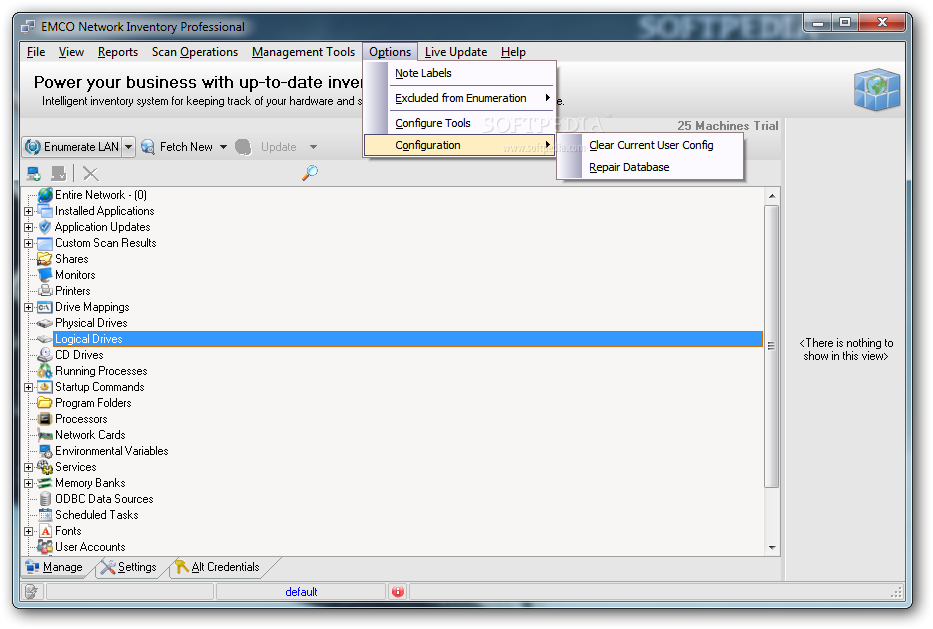The width and height of the screenshot is (933, 629).
Task: Open the Help menu
Action: coord(513,52)
